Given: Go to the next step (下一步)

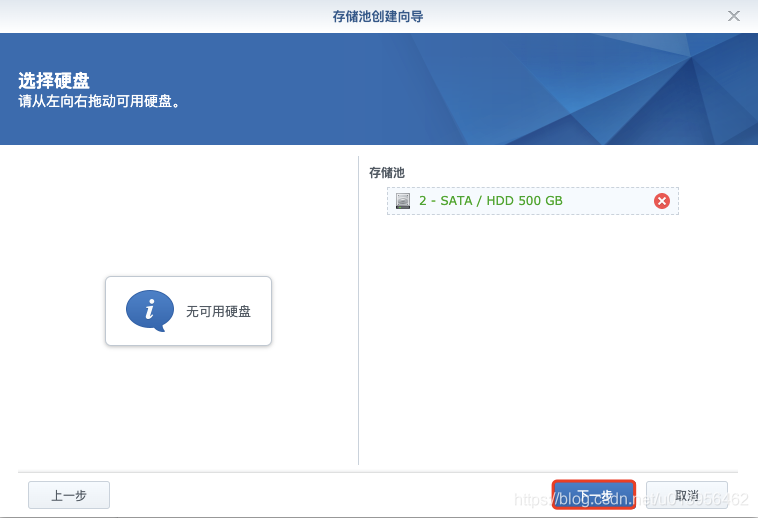Looking at the screenshot, I should click(x=594, y=495).
